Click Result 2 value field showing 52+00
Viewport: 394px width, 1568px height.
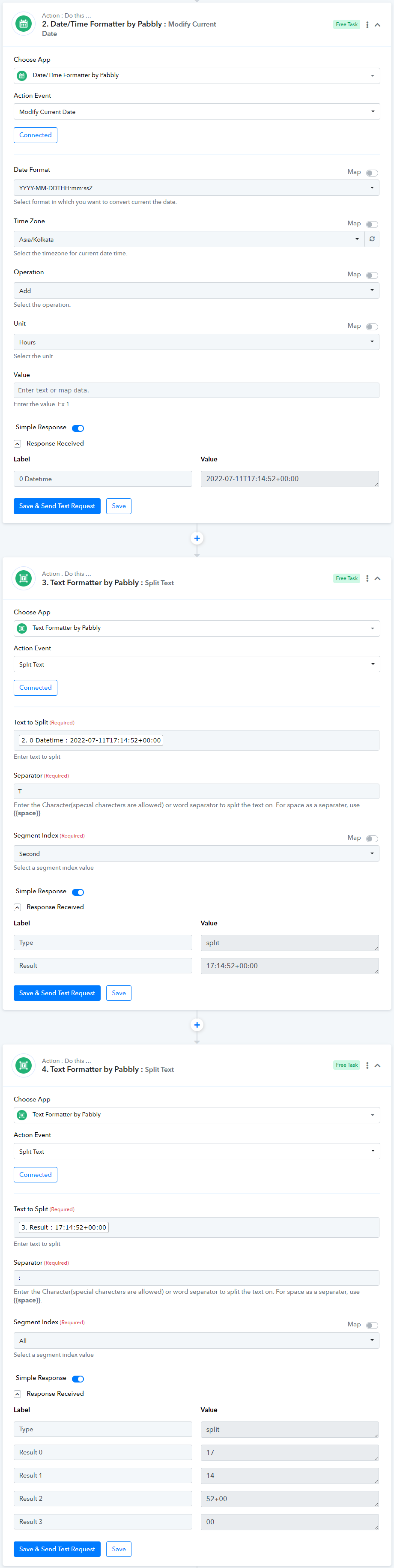290,1499
